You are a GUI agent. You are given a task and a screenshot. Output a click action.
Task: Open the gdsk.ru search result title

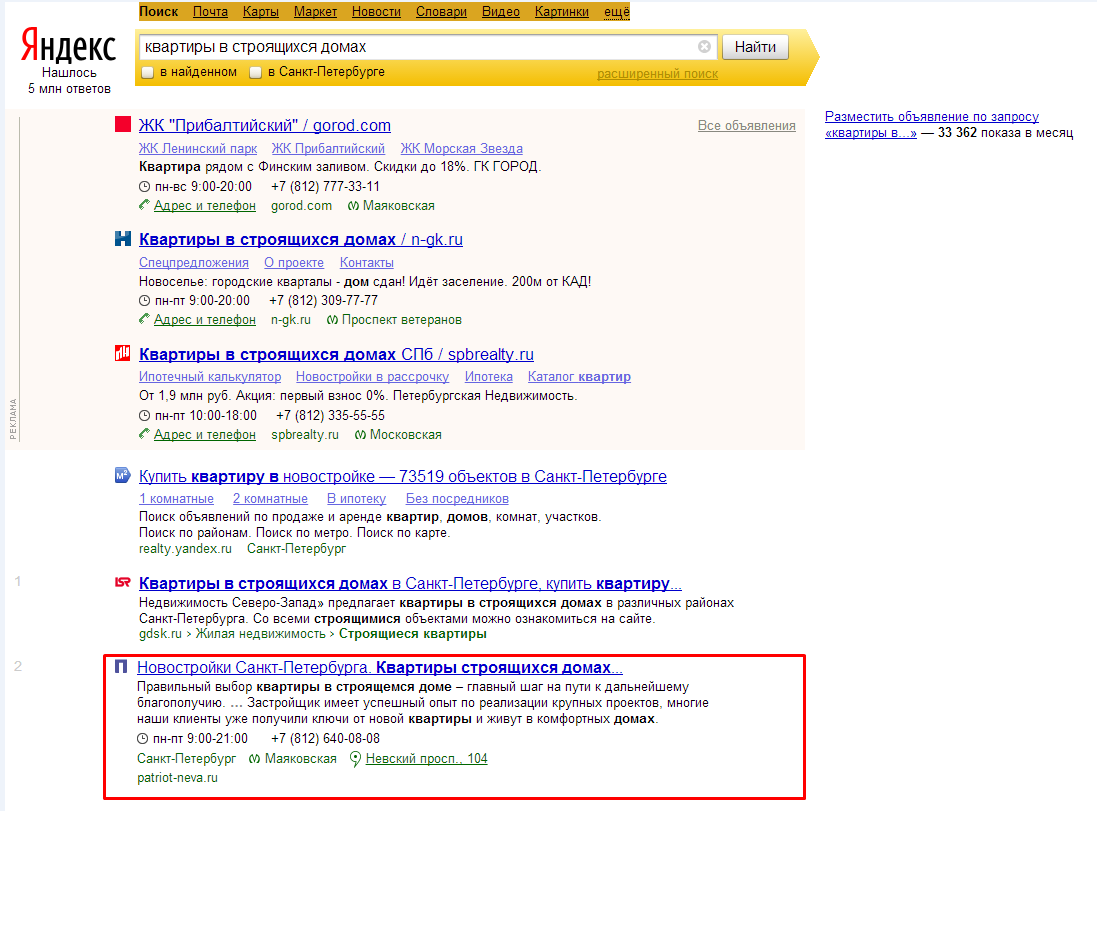coord(410,583)
